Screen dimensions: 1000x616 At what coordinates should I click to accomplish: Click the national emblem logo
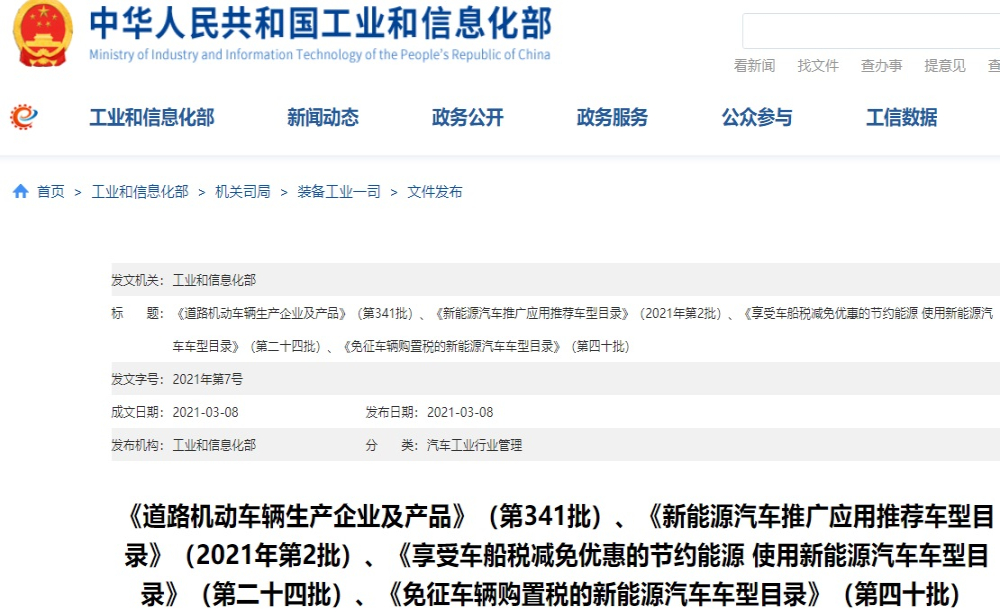[43, 33]
